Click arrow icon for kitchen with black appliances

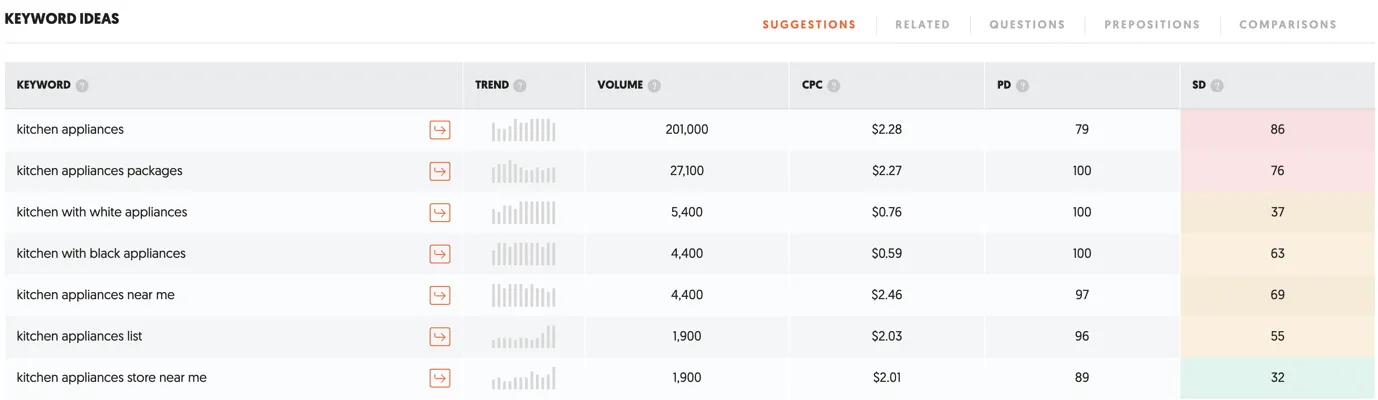coord(440,254)
